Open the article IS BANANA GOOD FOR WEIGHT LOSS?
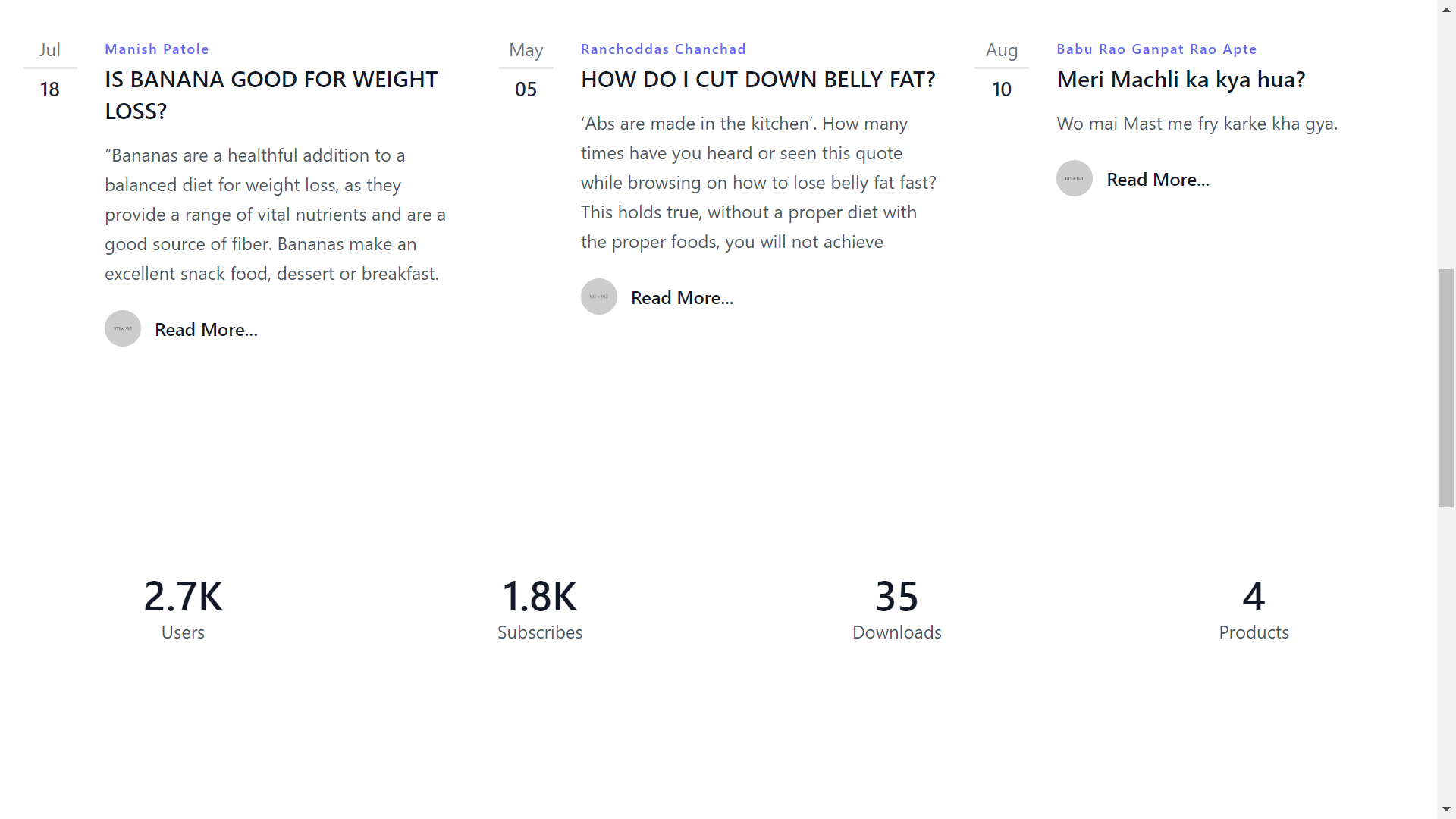The height and width of the screenshot is (819, 1456). coord(271,94)
